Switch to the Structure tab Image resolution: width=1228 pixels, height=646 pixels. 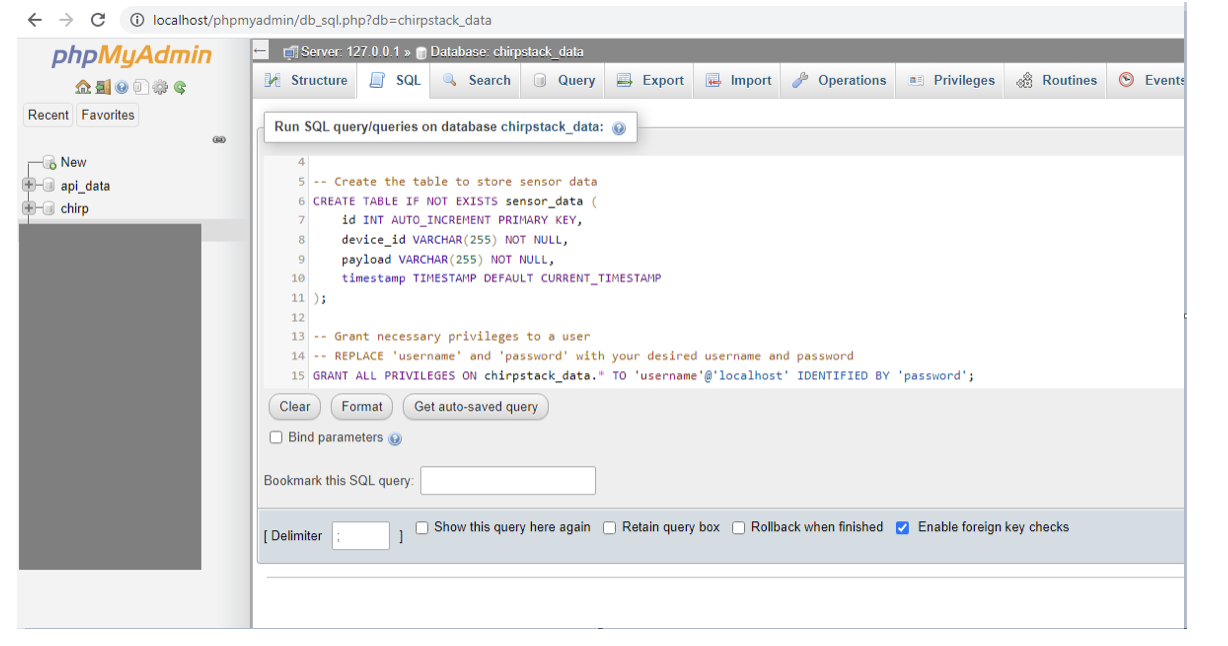point(306,81)
